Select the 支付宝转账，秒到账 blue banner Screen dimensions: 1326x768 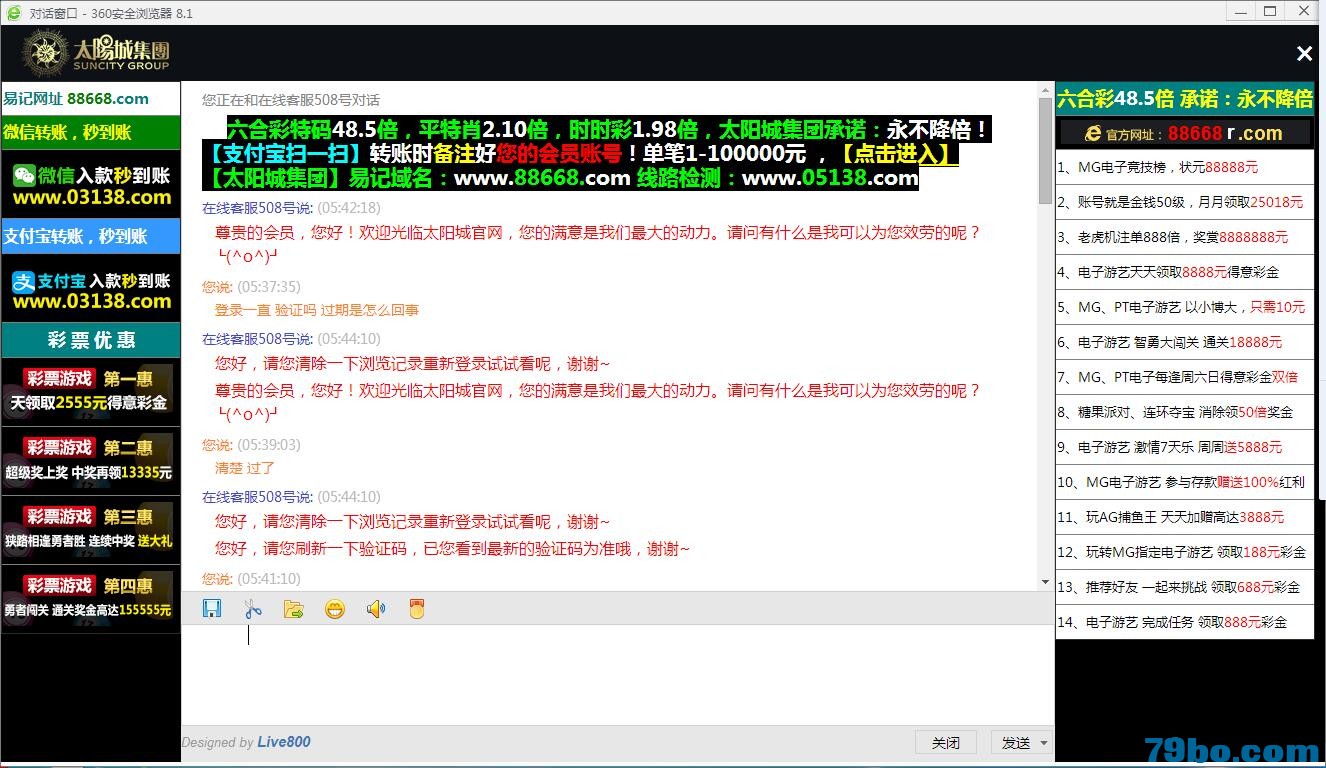pos(90,236)
